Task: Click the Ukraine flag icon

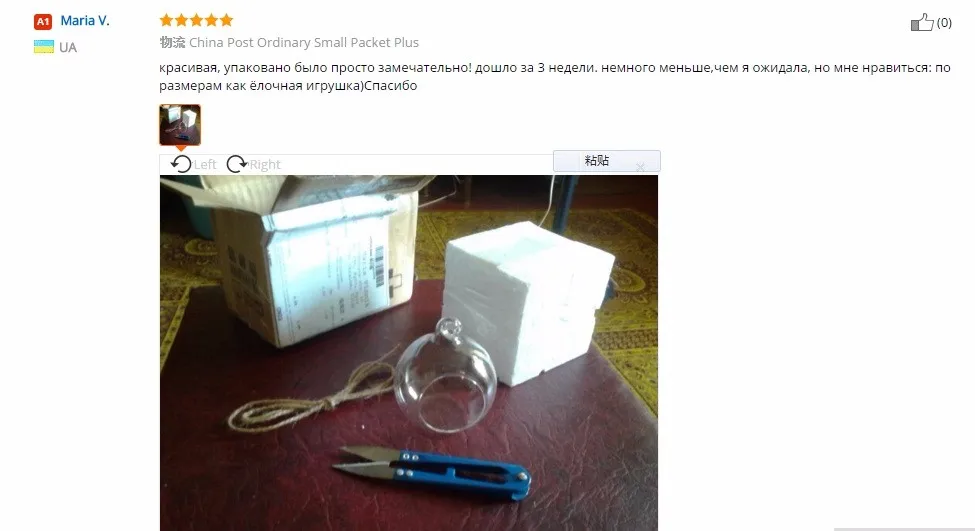Action: pos(44,47)
